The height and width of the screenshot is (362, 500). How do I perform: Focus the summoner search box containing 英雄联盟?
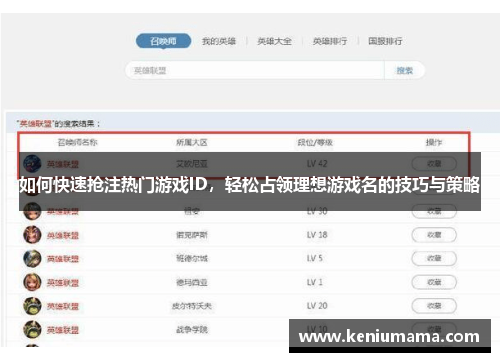pos(255,70)
